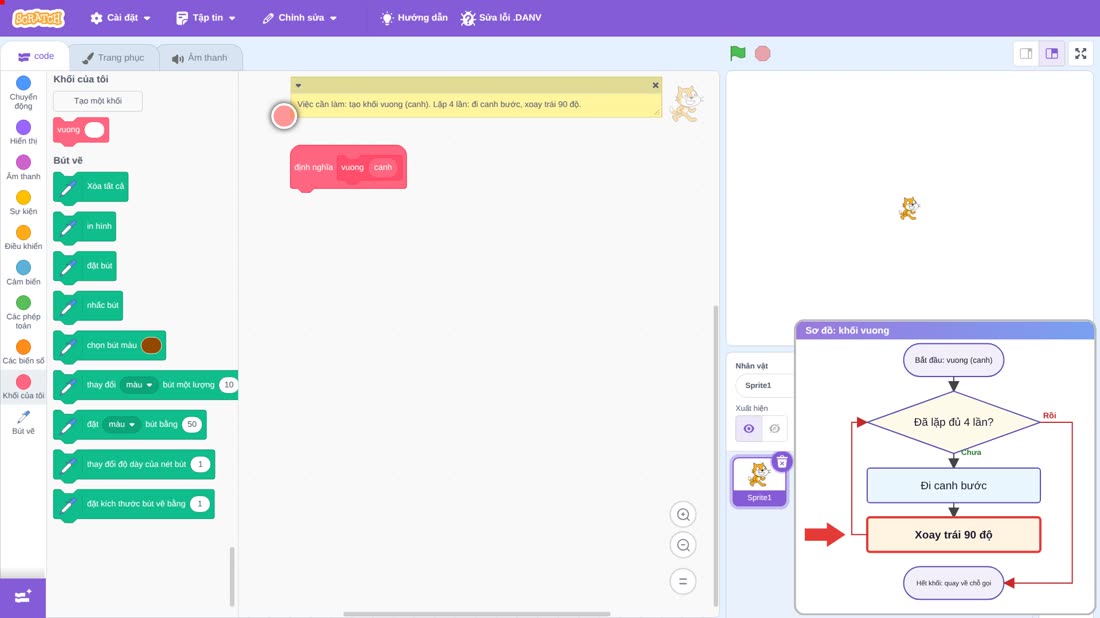
Task: Select Điều khiển block category
Action: coord(23,237)
